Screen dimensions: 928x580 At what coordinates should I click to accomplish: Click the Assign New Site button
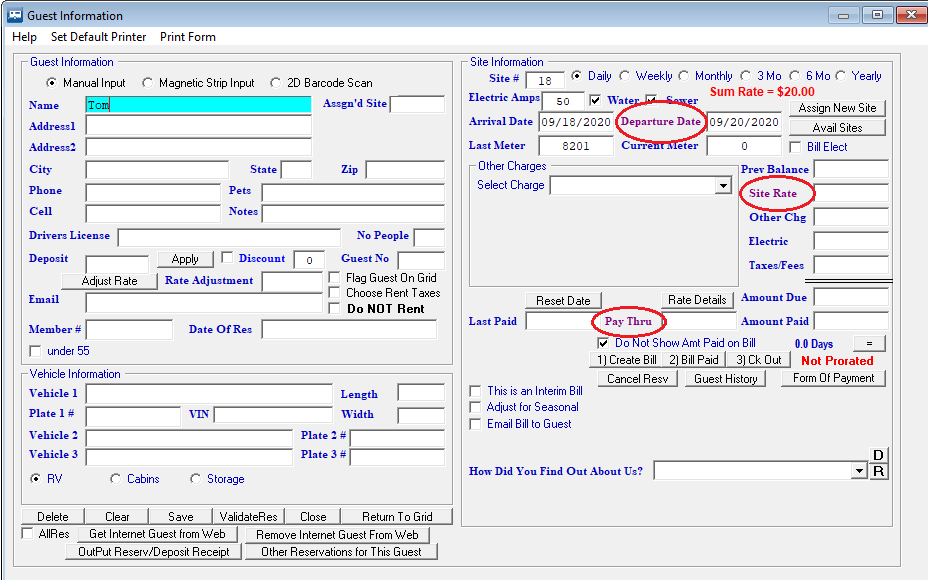(x=837, y=108)
